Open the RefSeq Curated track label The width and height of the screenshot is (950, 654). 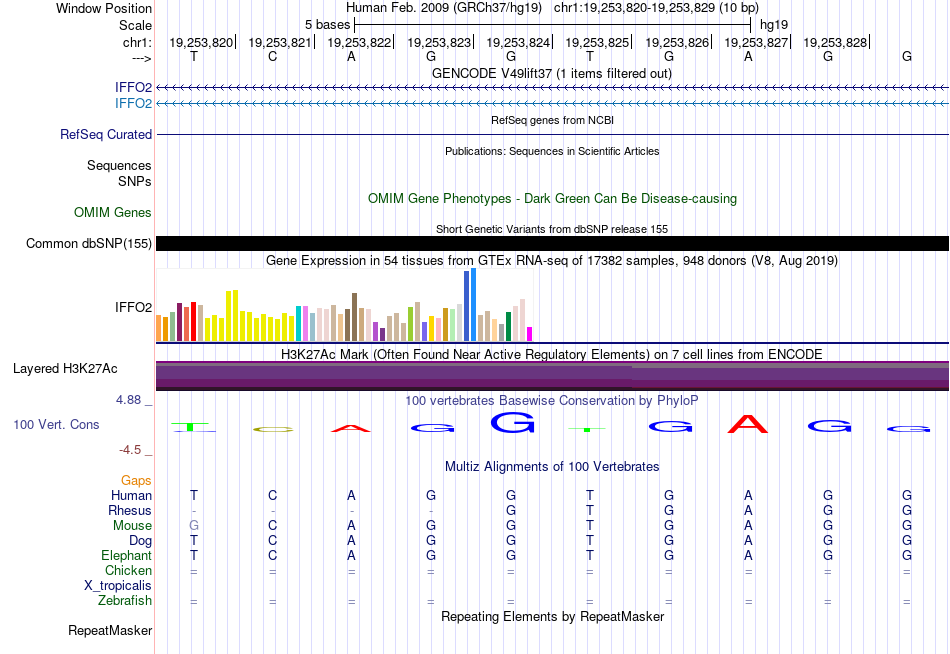coord(106,135)
